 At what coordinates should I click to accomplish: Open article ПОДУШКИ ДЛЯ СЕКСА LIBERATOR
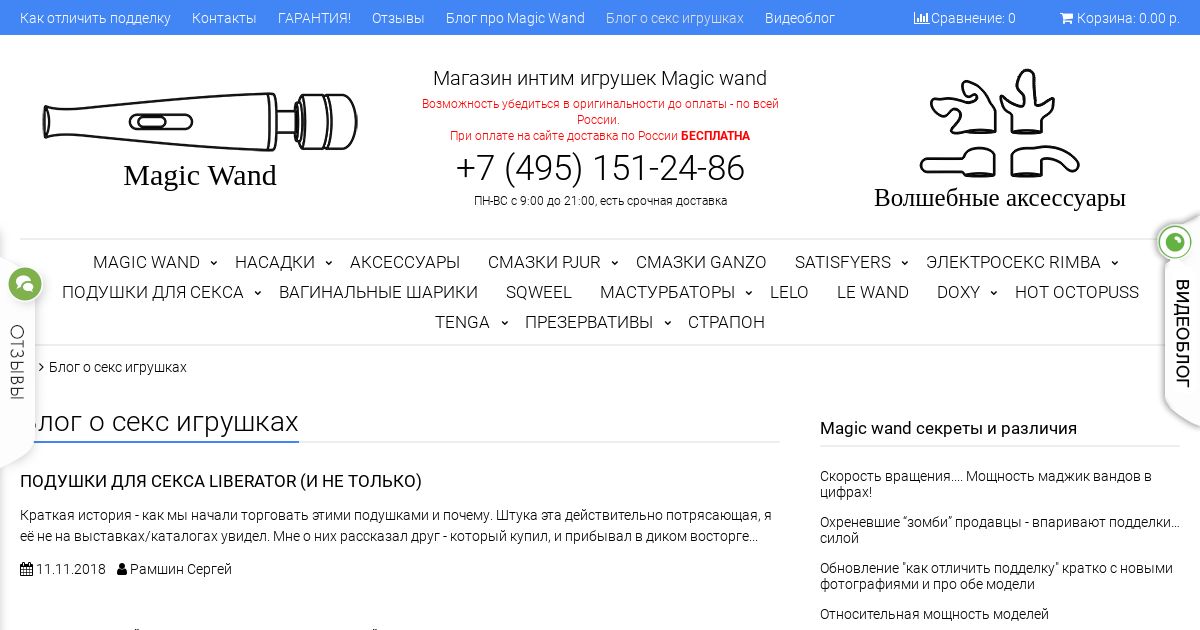tap(221, 481)
